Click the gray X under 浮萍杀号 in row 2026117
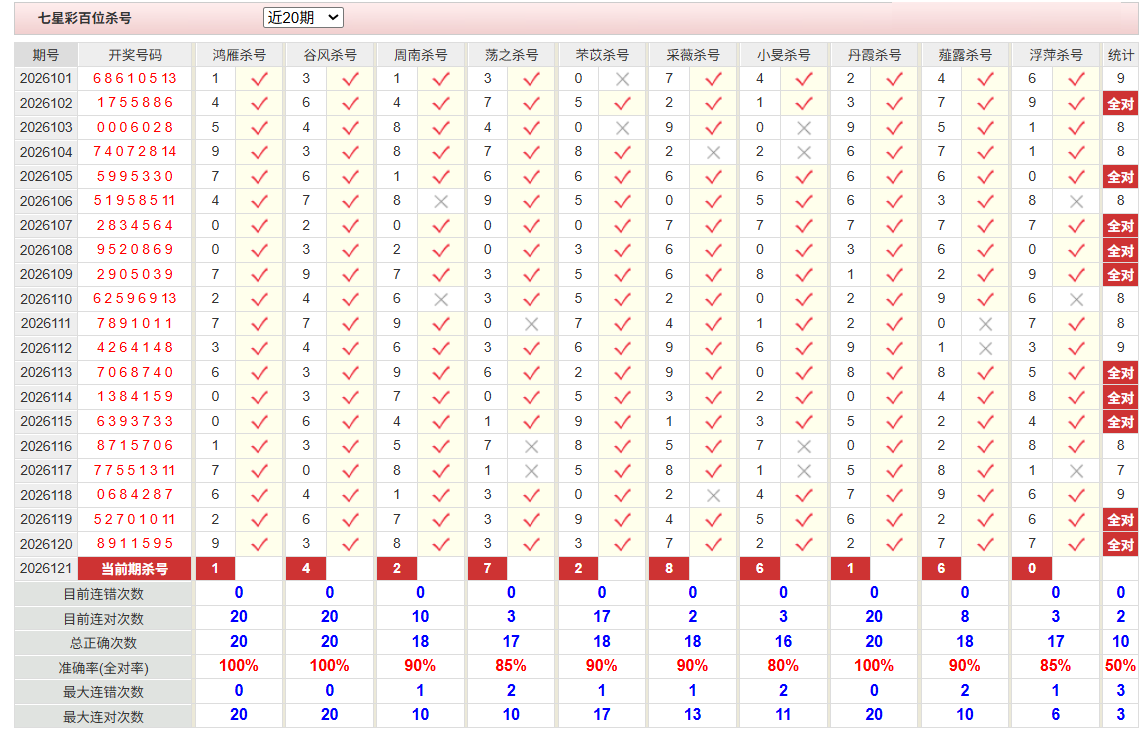 (x=1076, y=472)
